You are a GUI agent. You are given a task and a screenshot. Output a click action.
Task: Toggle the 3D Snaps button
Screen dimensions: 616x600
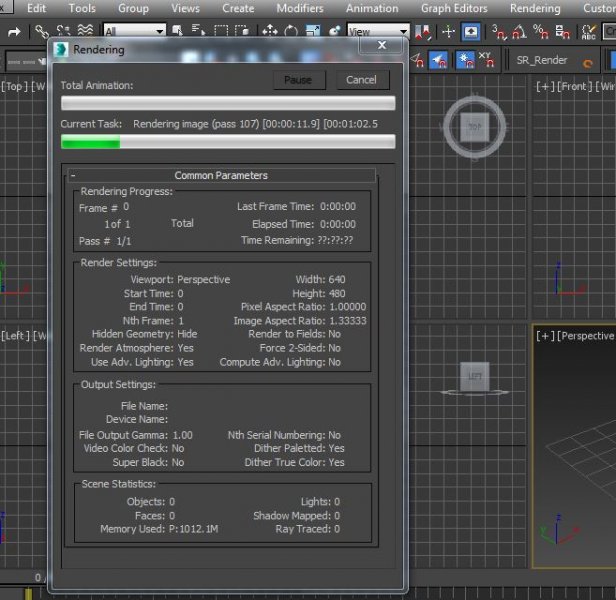coord(498,33)
